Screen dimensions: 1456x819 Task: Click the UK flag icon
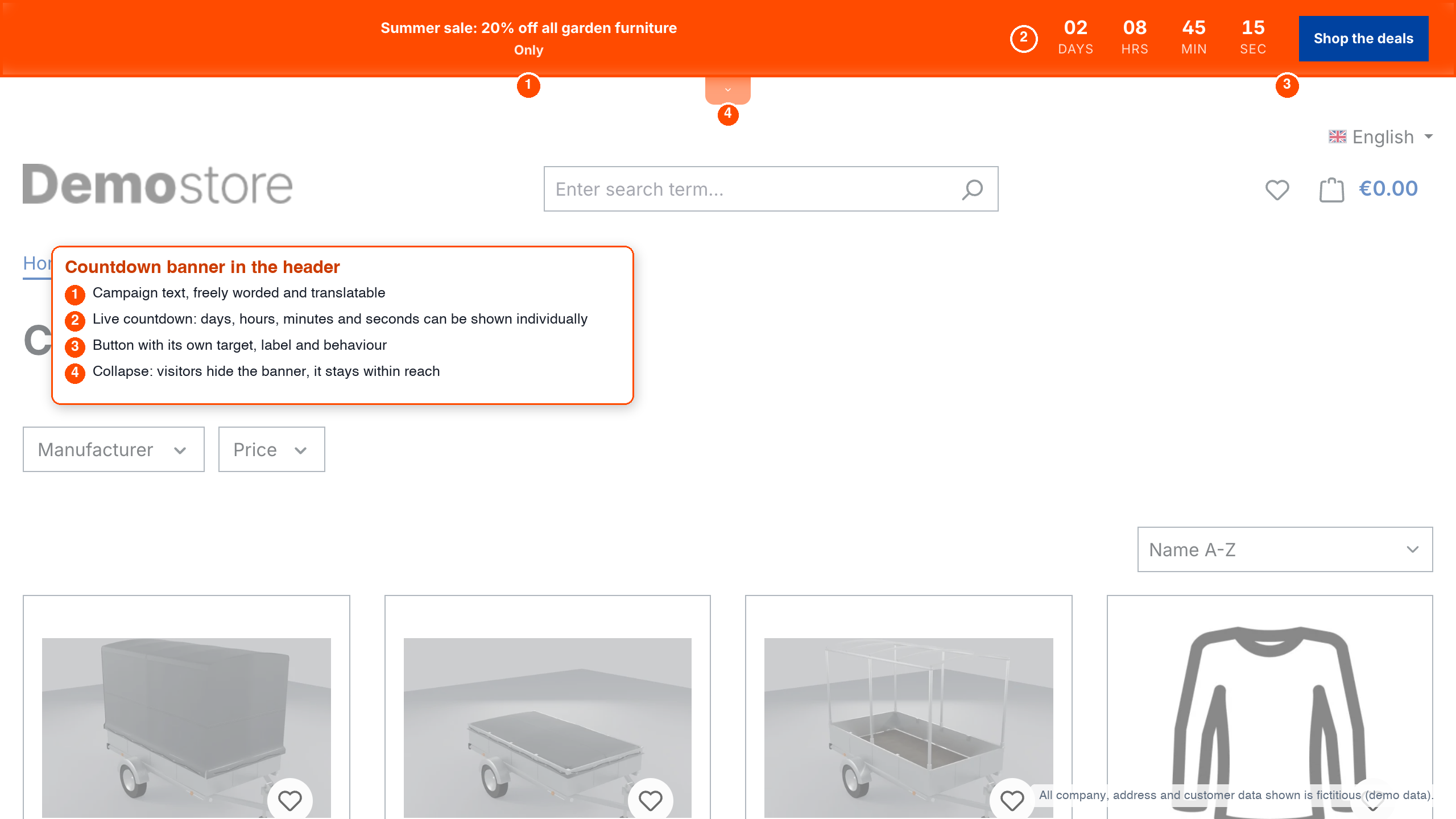[1337, 137]
